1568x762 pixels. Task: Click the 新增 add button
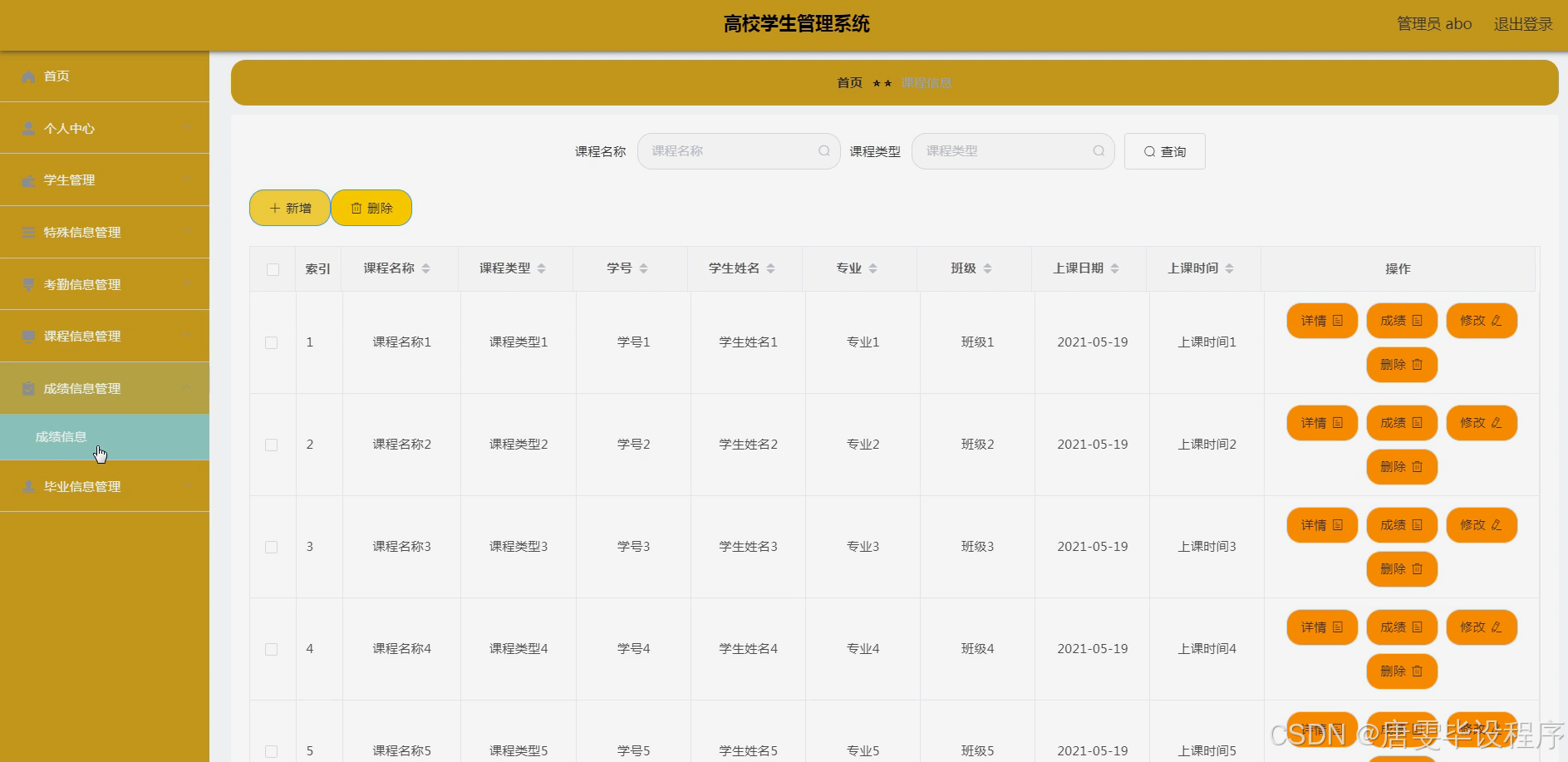pos(290,208)
